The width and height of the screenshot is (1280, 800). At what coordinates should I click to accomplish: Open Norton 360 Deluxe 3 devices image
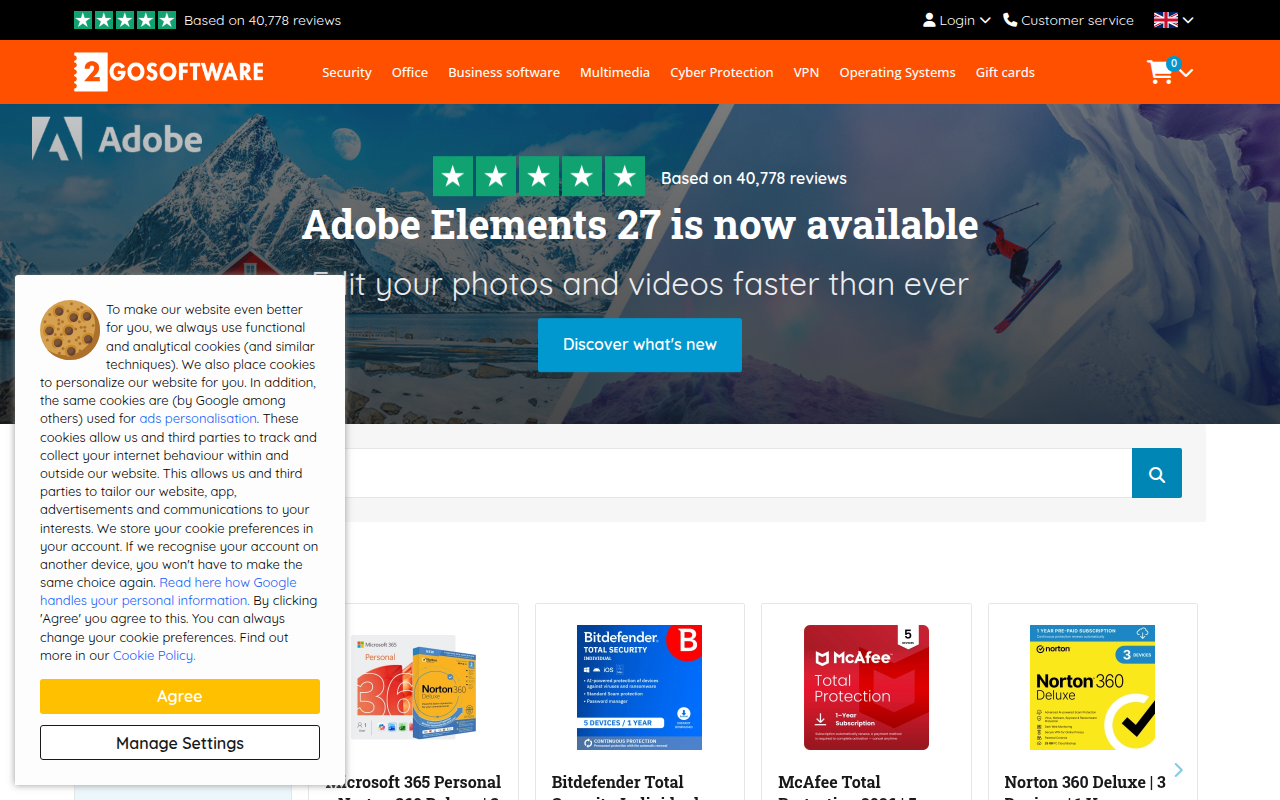pyautogui.click(x=1093, y=688)
